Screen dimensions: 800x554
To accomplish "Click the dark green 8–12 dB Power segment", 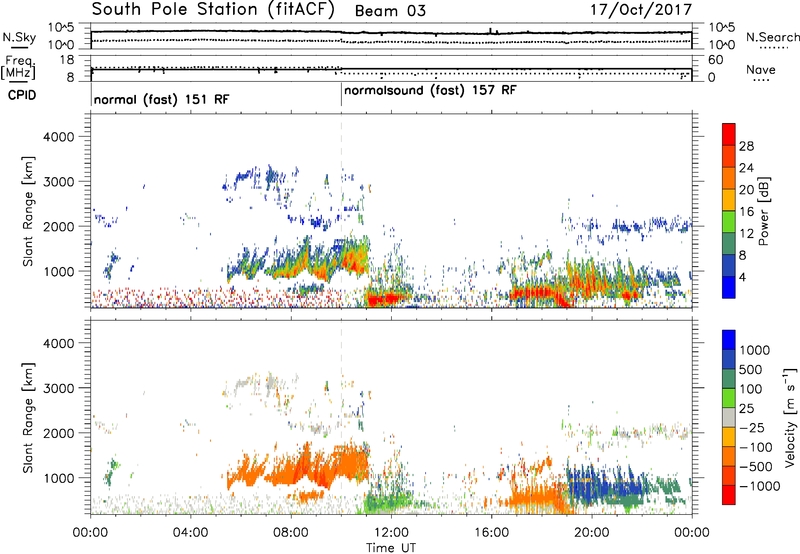I will (x=729, y=244).
